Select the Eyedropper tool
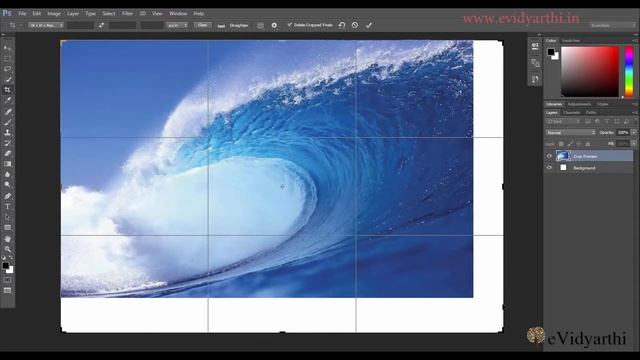The image size is (640, 360). [x=7, y=100]
